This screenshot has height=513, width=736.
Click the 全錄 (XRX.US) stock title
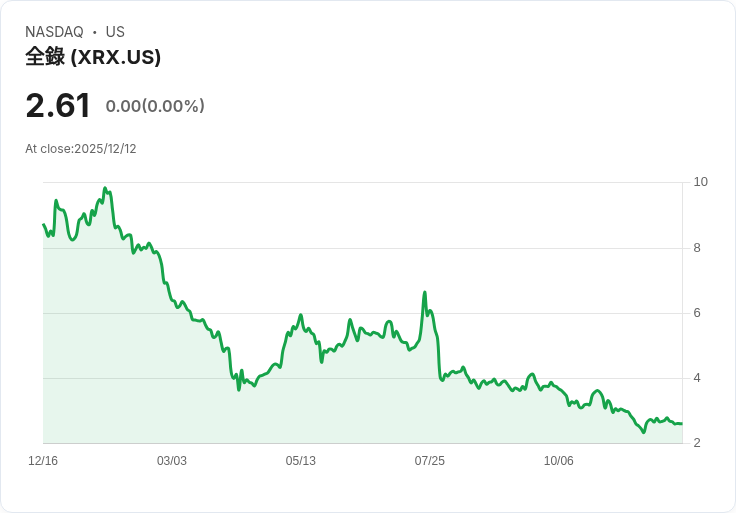[93, 57]
